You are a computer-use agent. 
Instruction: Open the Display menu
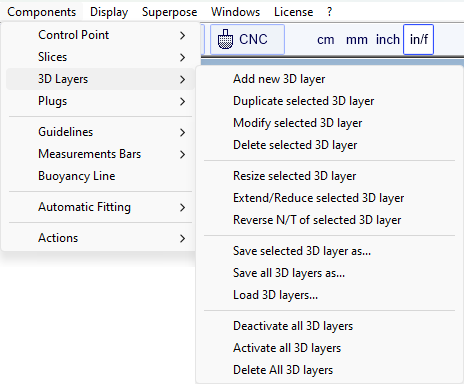[x=109, y=12]
